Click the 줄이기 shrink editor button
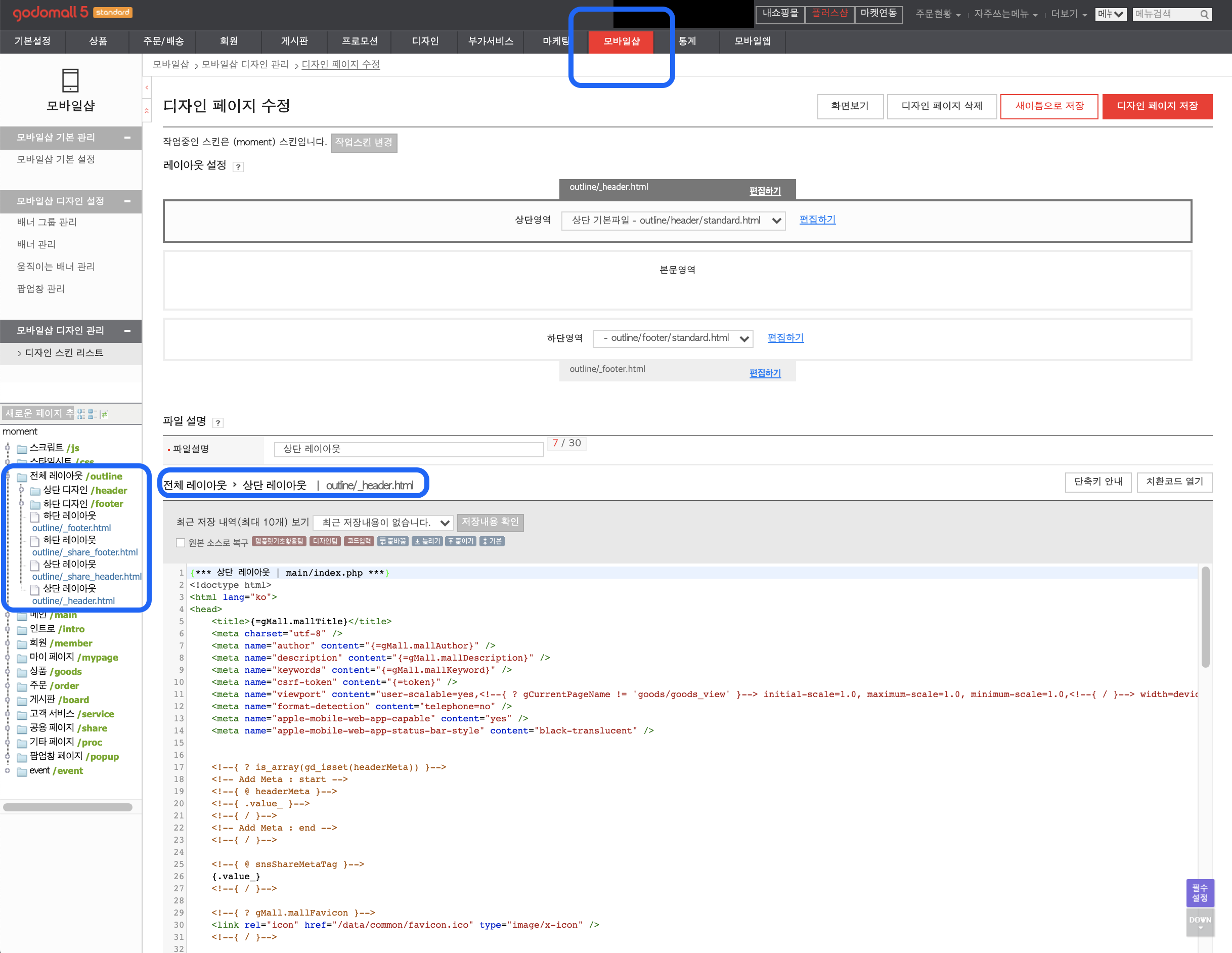This screenshot has width=1232, height=953. point(461,542)
